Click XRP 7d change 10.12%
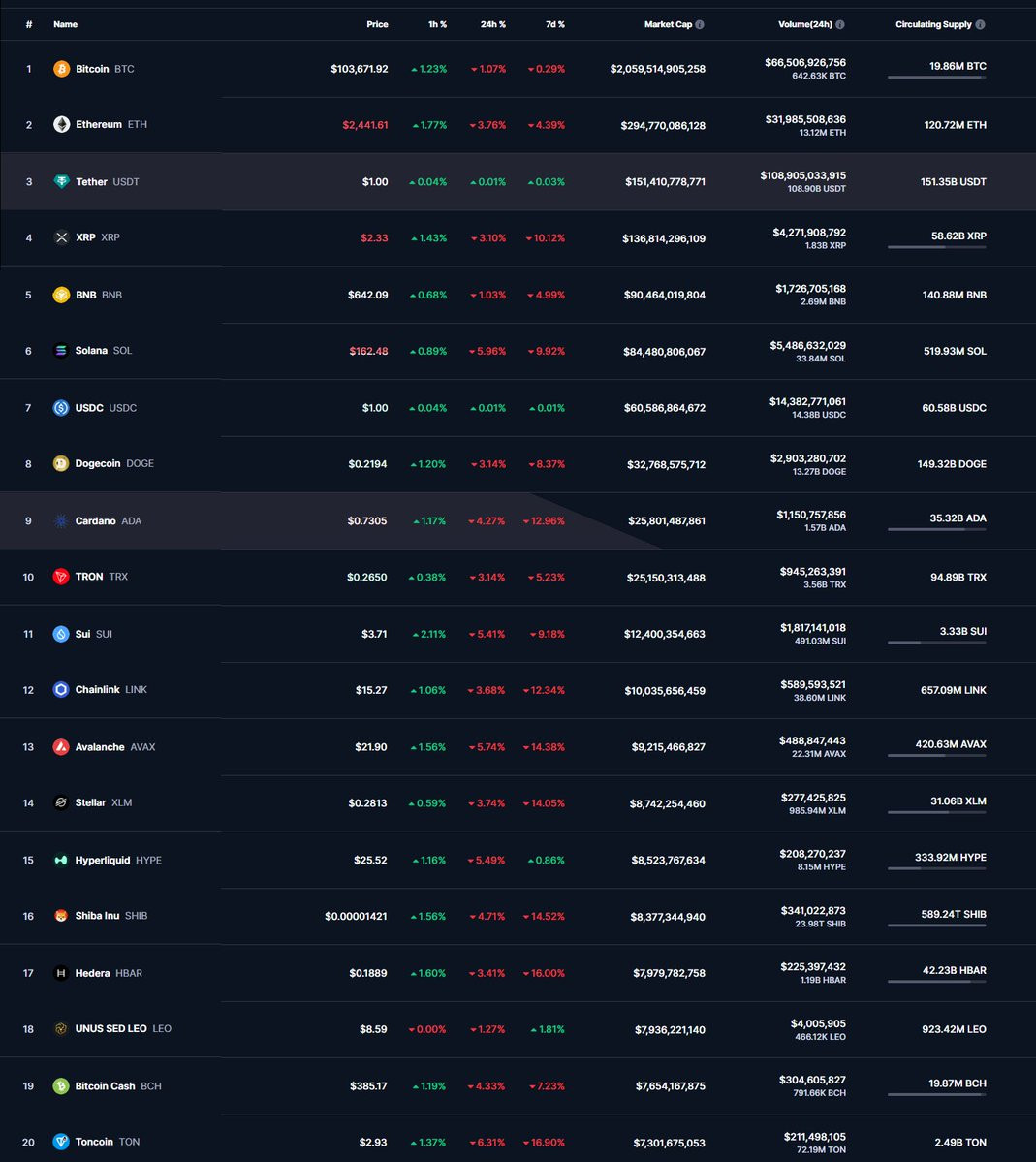 (x=546, y=238)
